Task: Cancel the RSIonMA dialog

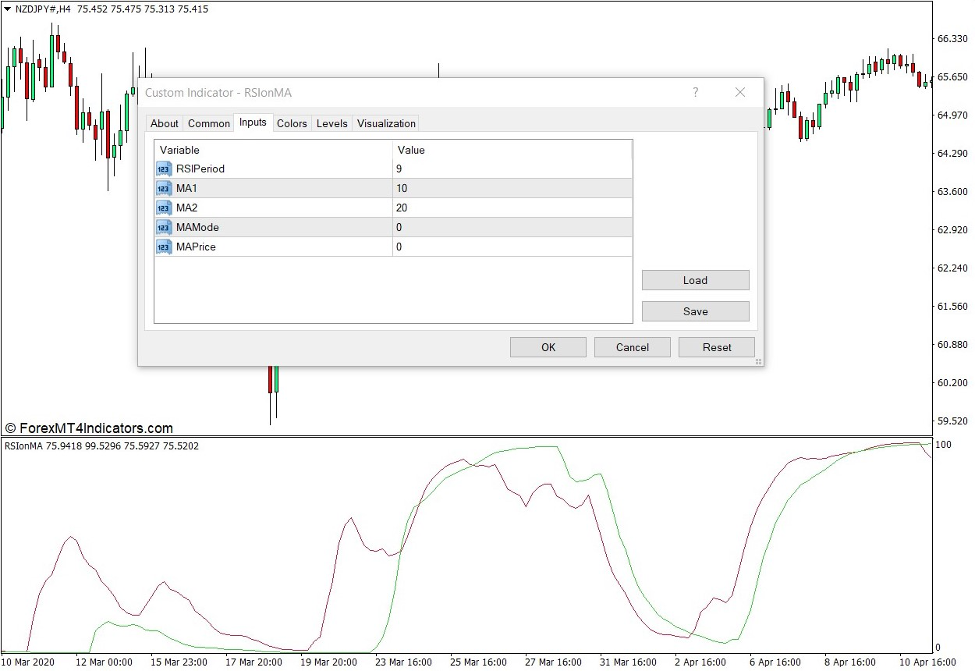Action: click(x=631, y=347)
